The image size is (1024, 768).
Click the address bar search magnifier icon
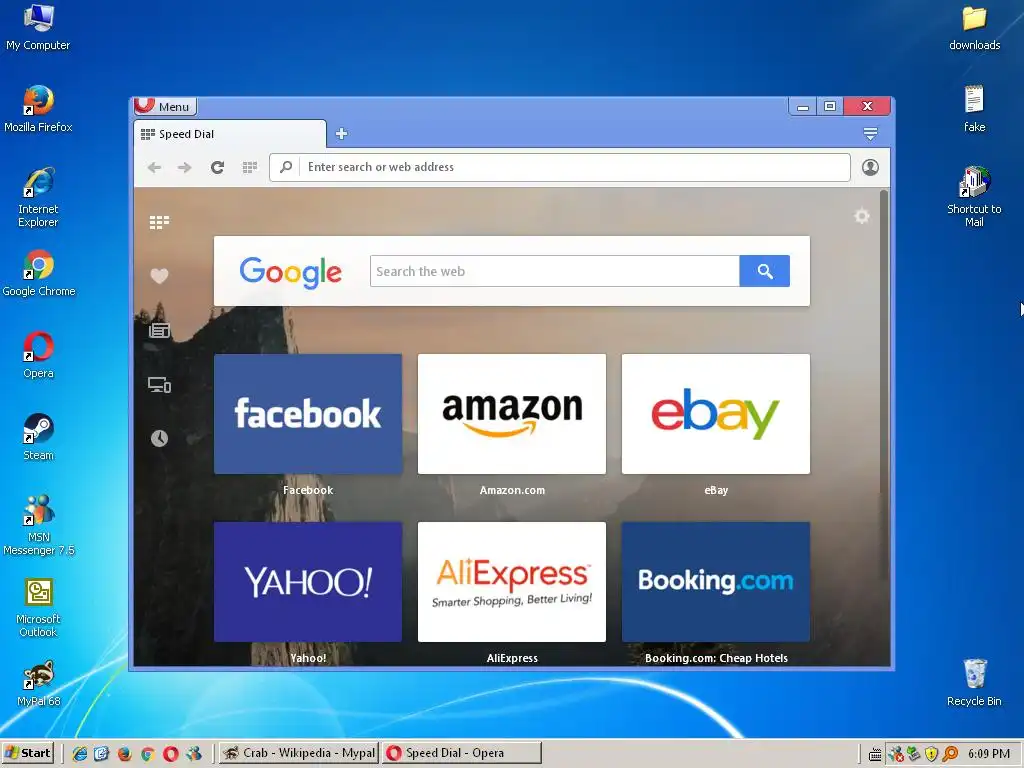[x=286, y=167]
